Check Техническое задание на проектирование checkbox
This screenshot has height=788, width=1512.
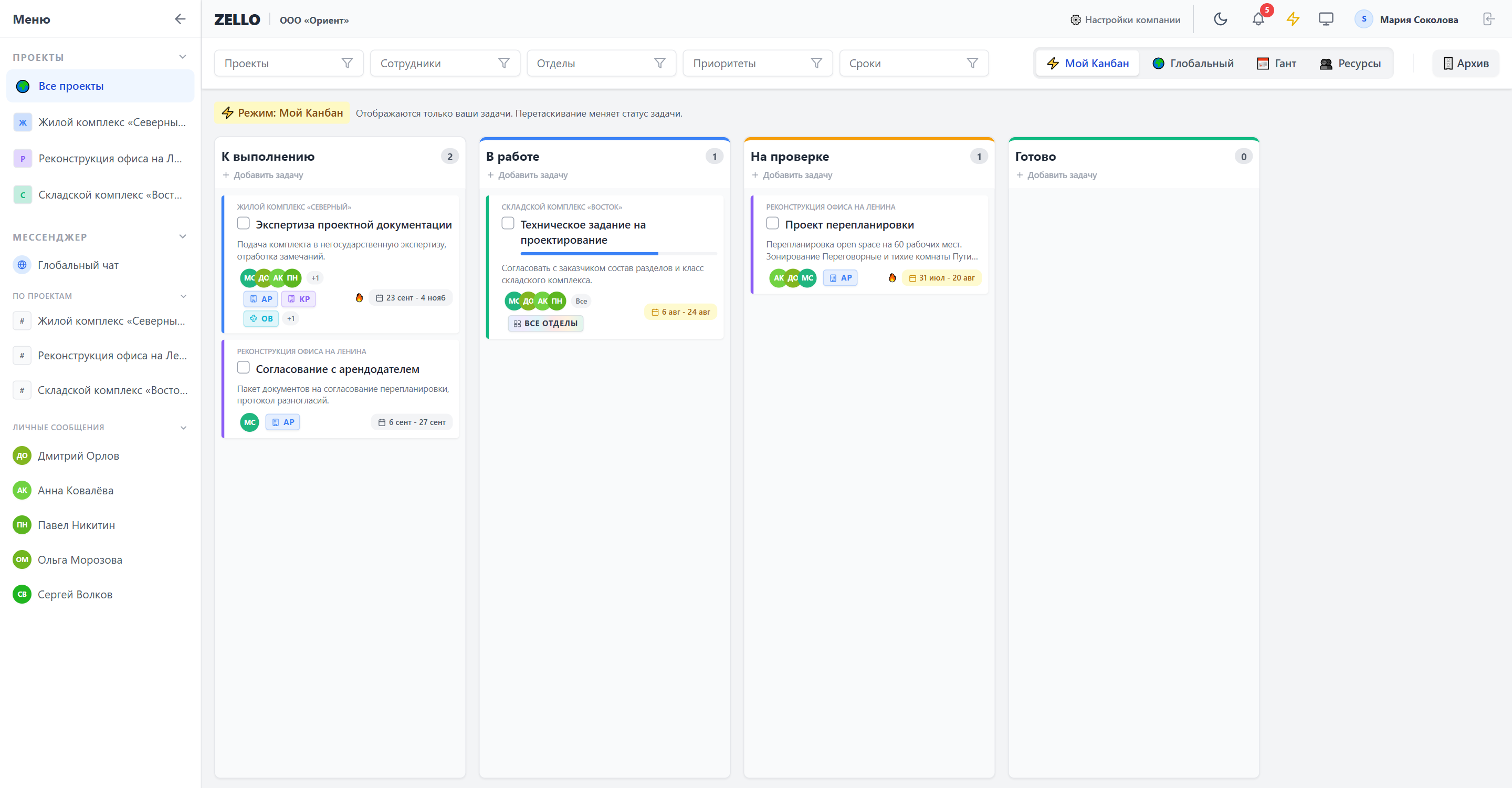(508, 223)
